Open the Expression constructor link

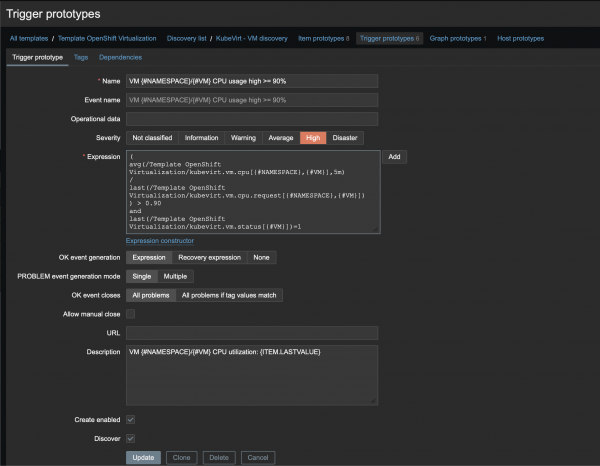pos(160,241)
